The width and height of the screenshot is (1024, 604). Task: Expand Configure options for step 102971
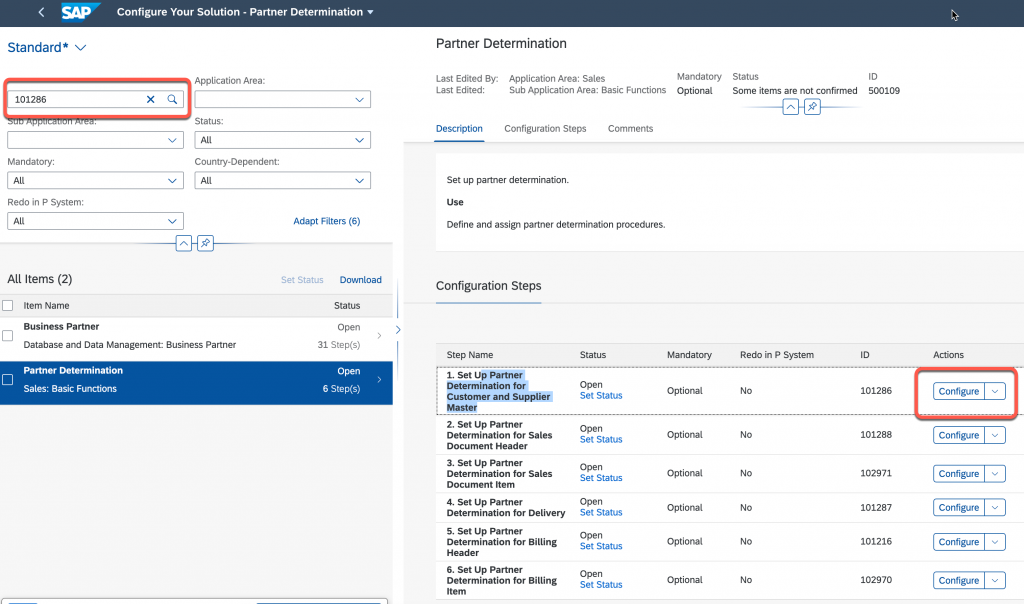pyautogui.click(x=995, y=473)
